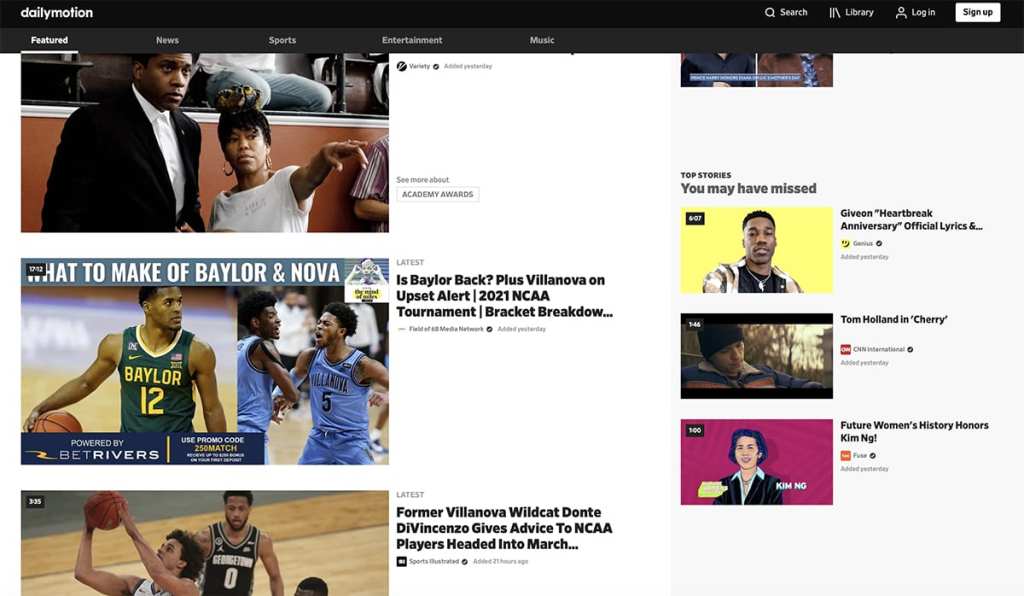Play the Georgetown basketball video thumbnail
This screenshot has width=1024, height=596.
pyautogui.click(x=204, y=543)
